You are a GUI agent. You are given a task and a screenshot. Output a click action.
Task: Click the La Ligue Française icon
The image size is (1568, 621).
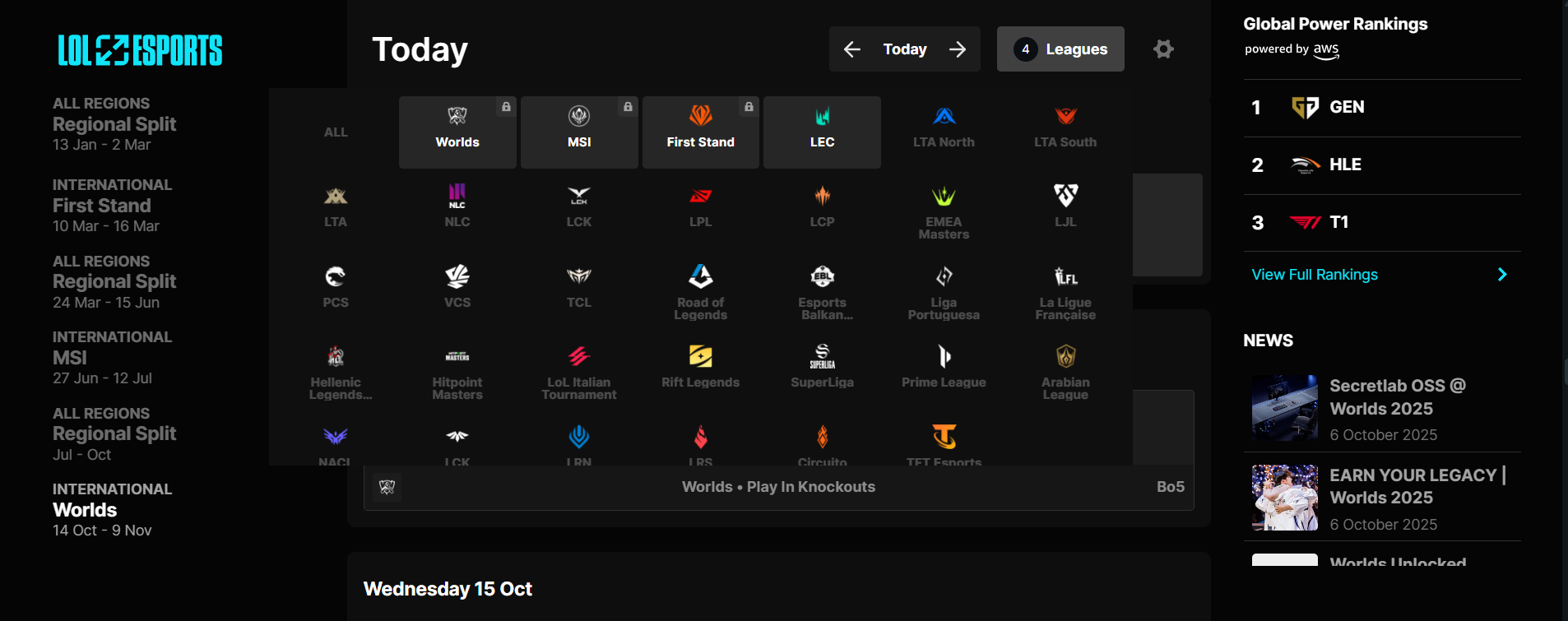(x=1065, y=276)
